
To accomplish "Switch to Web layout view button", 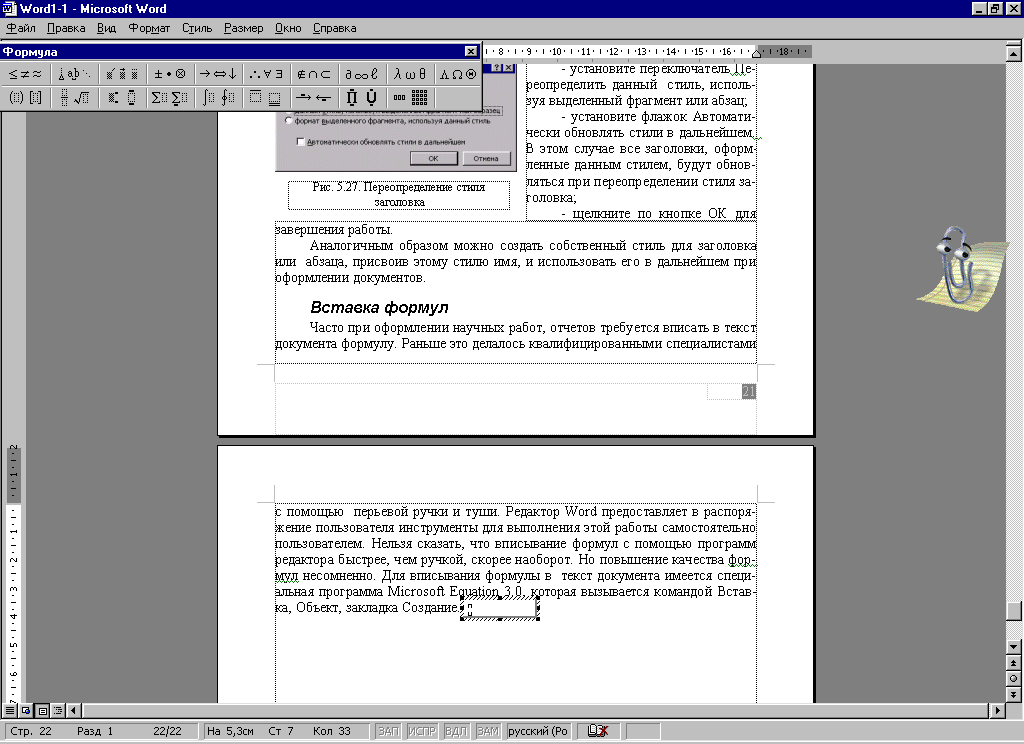I will (x=25, y=710).
